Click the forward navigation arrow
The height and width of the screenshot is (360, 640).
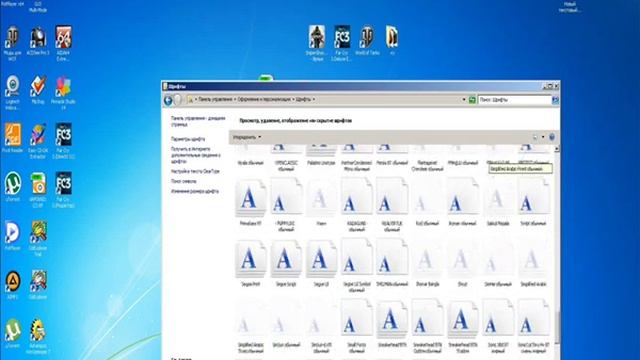[x=178, y=100]
